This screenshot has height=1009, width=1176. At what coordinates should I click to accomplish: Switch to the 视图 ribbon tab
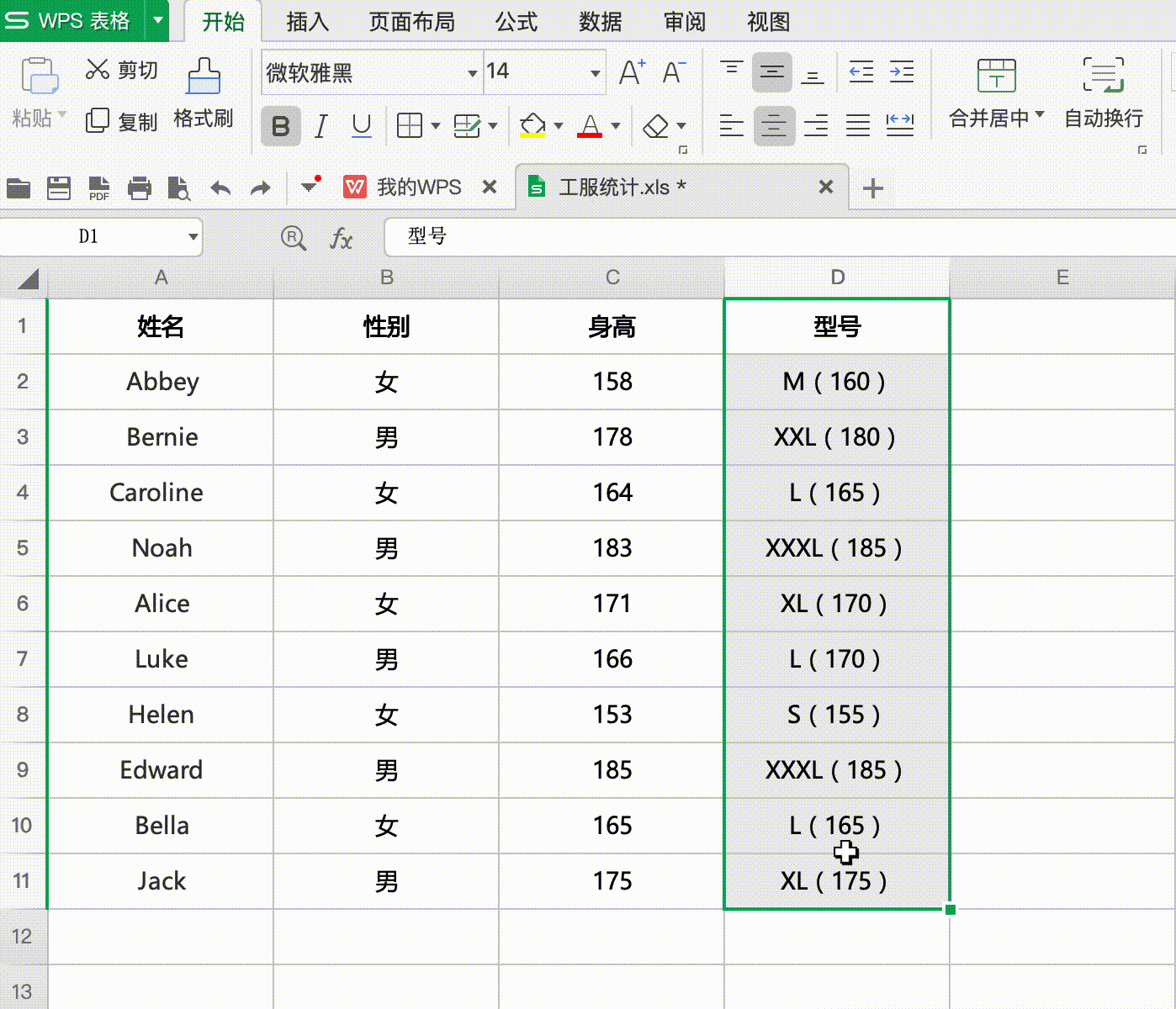pyautogui.click(x=769, y=22)
